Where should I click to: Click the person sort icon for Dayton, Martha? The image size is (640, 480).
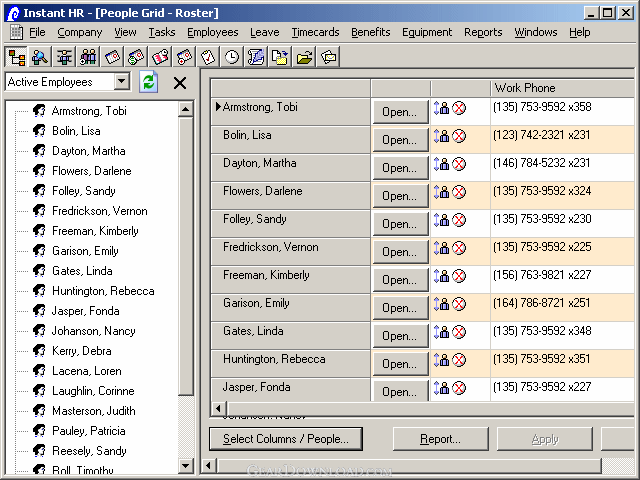(x=441, y=164)
